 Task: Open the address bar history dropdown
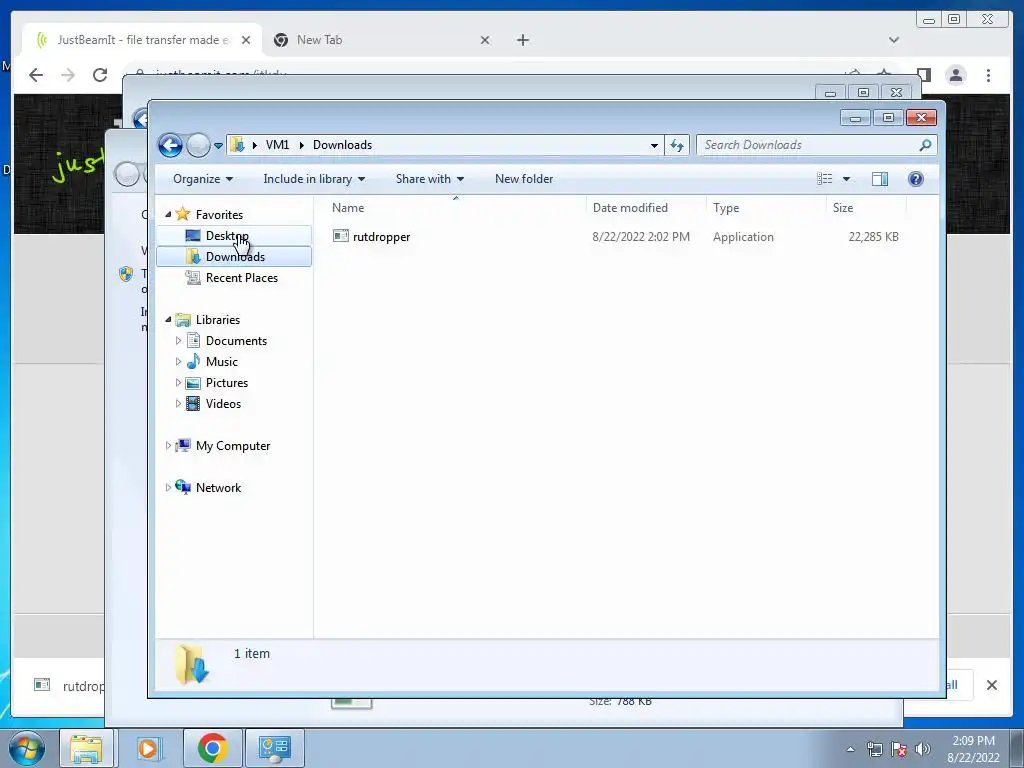(x=654, y=146)
